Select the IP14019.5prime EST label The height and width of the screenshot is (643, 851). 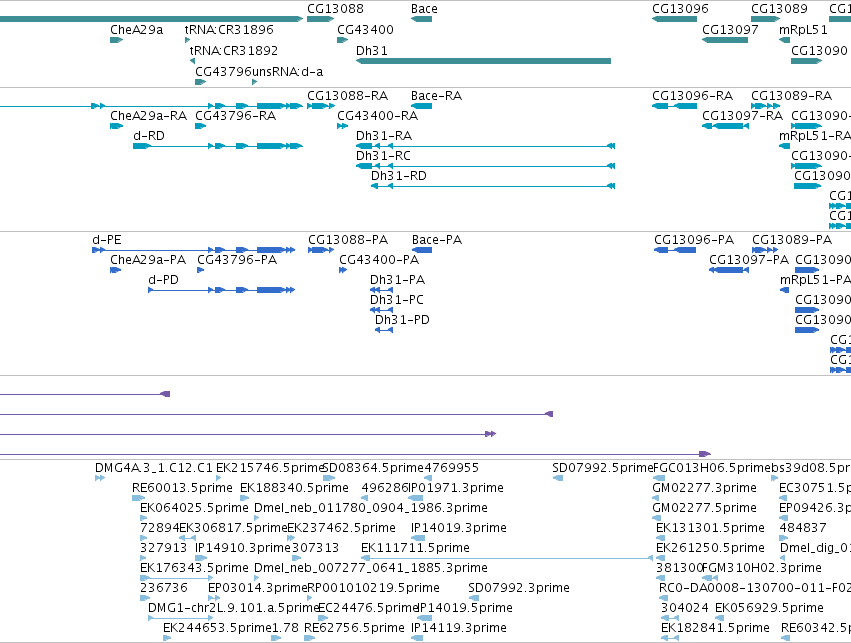tap(465, 608)
